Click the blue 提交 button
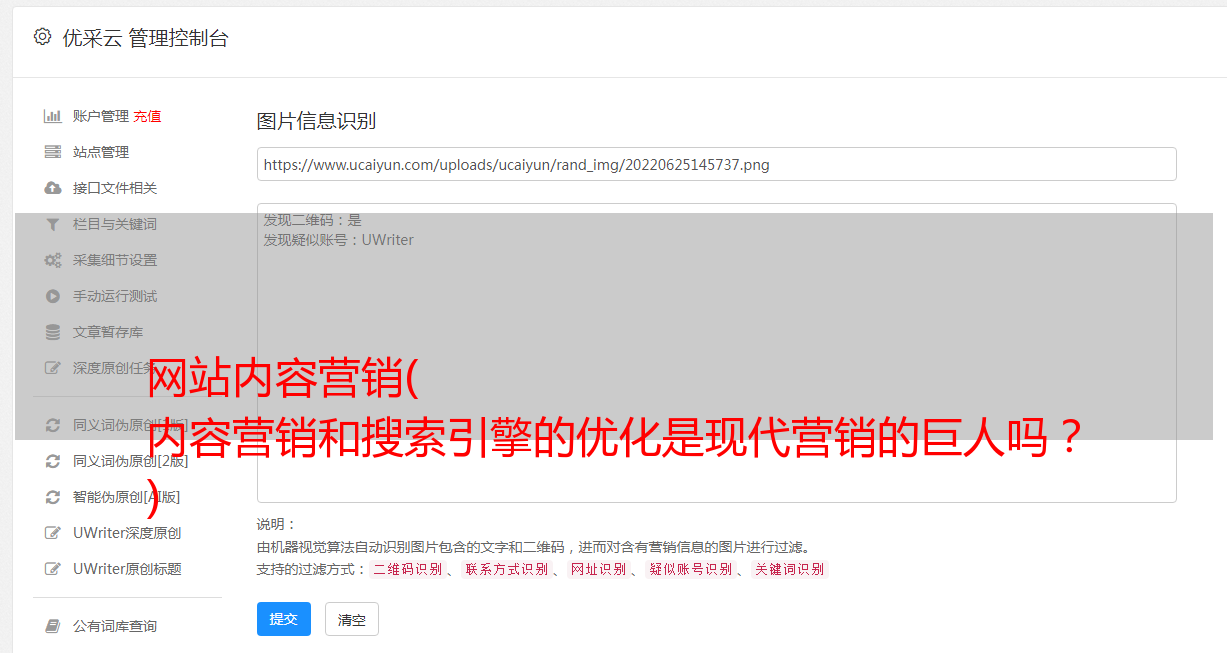 [x=284, y=619]
